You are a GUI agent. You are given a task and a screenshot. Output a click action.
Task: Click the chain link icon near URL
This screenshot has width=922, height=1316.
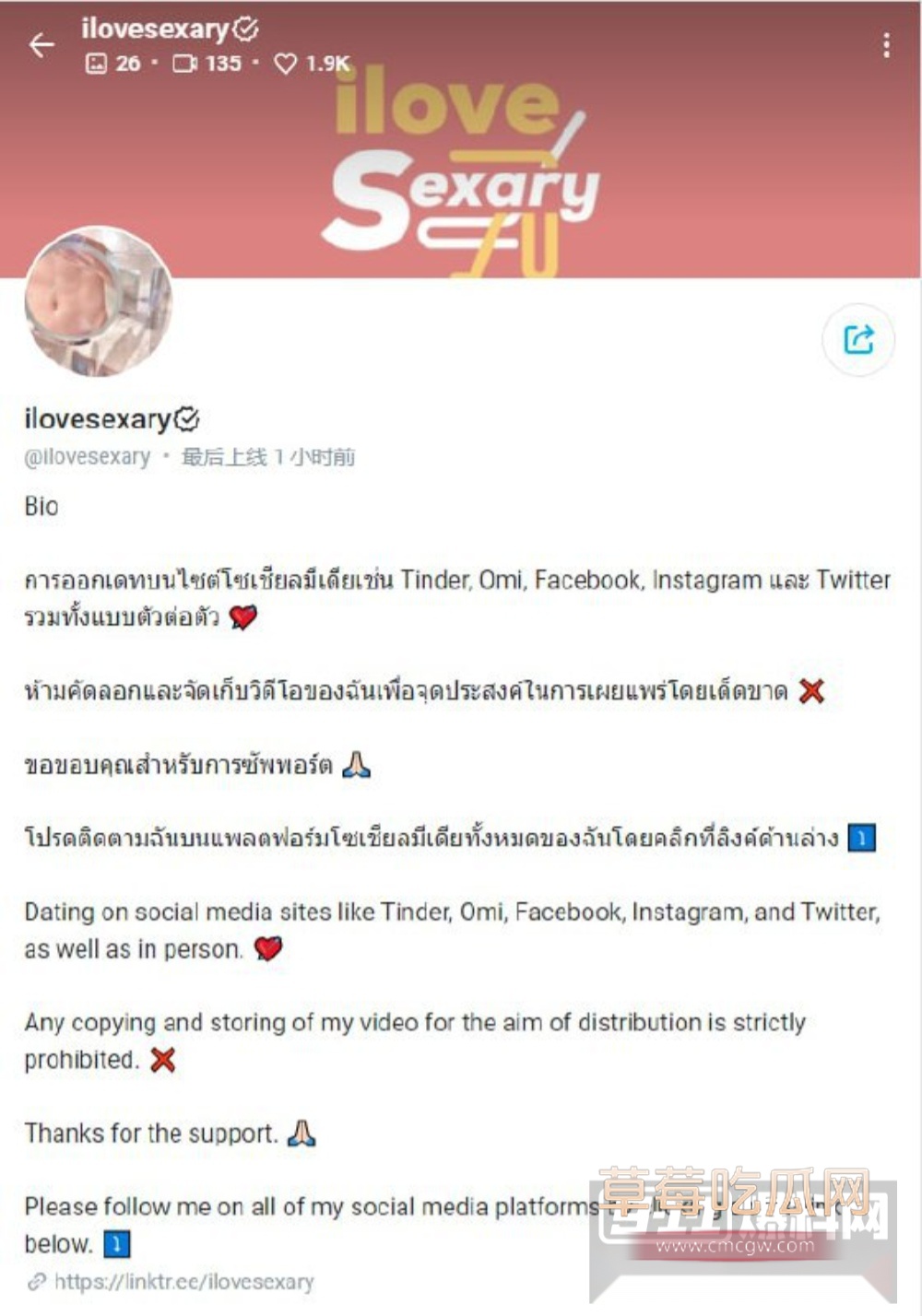pos(36,1282)
